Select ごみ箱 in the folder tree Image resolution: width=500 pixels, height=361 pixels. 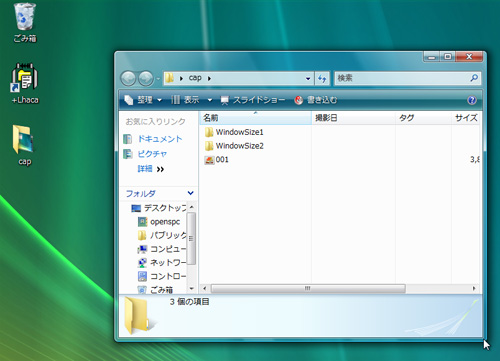click(x=155, y=290)
